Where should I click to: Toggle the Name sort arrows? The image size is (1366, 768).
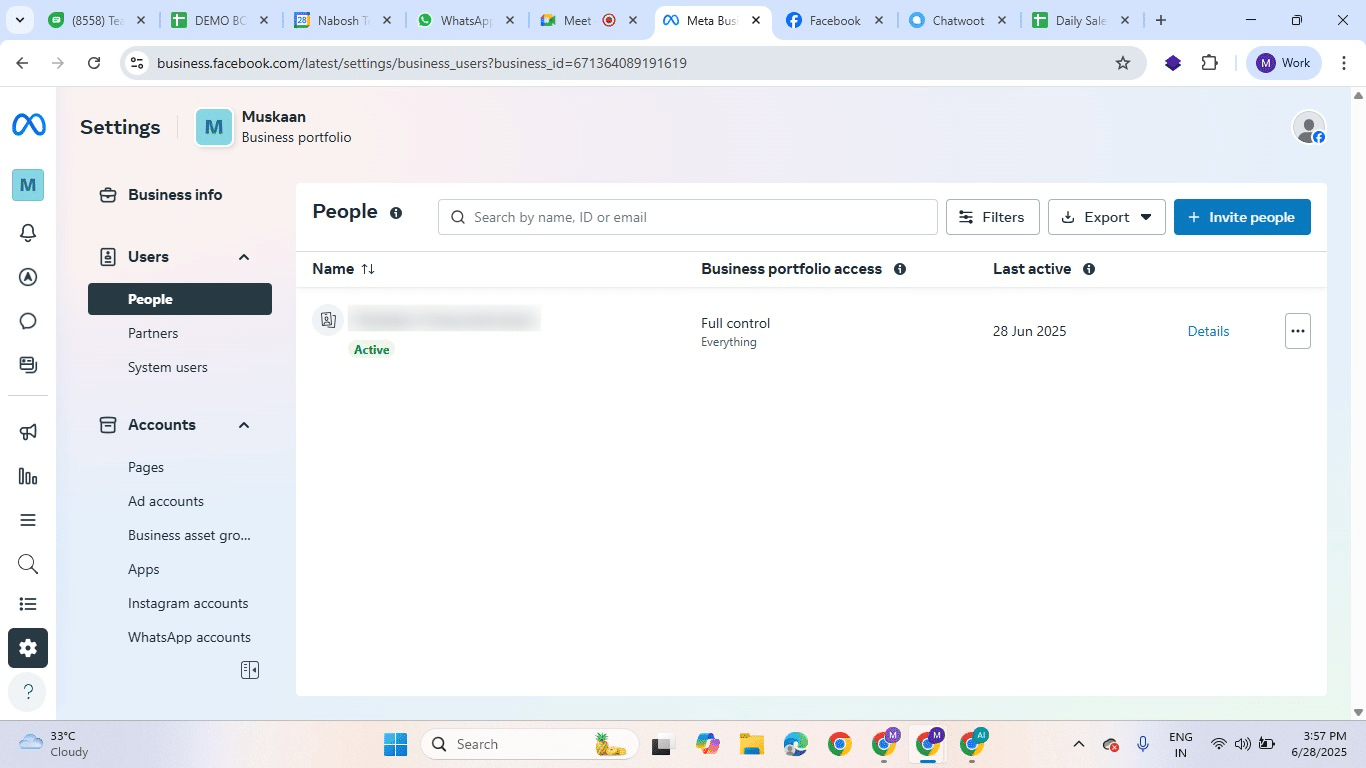[x=368, y=268]
